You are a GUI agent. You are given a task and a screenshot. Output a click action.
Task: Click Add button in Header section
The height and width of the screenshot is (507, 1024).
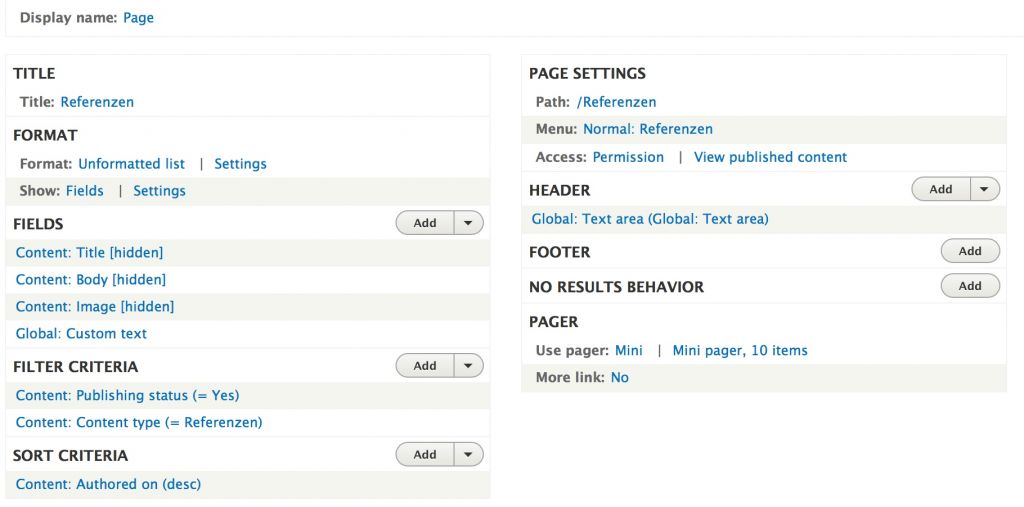tap(941, 189)
